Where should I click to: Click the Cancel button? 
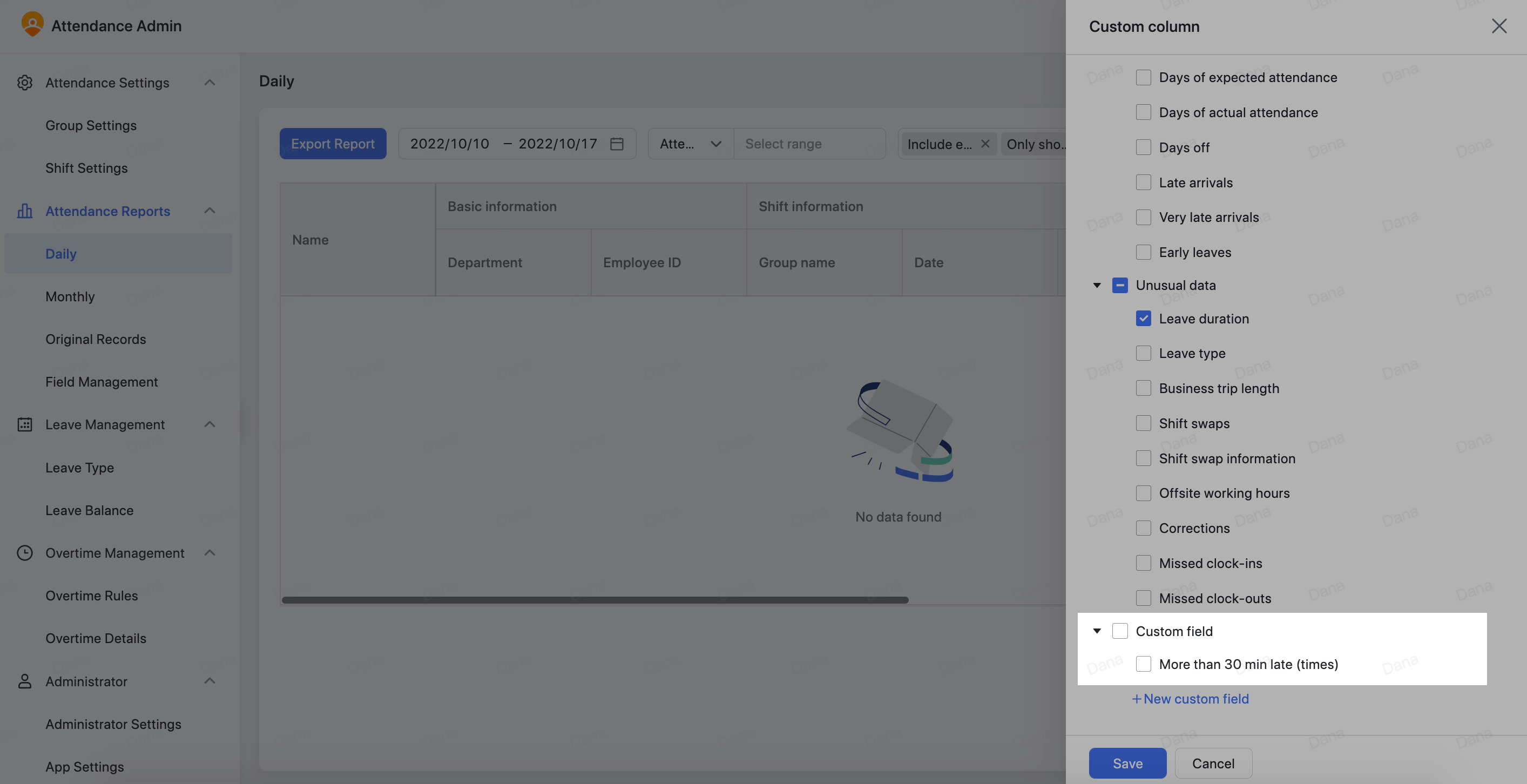point(1213,763)
